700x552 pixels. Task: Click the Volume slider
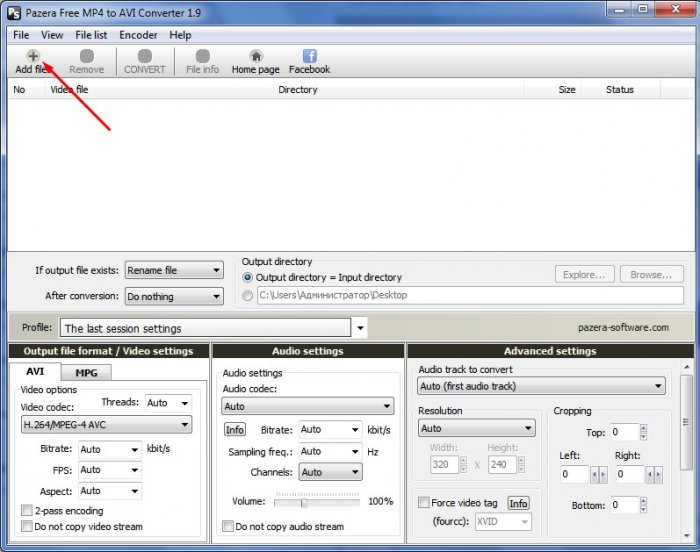(304, 501)
